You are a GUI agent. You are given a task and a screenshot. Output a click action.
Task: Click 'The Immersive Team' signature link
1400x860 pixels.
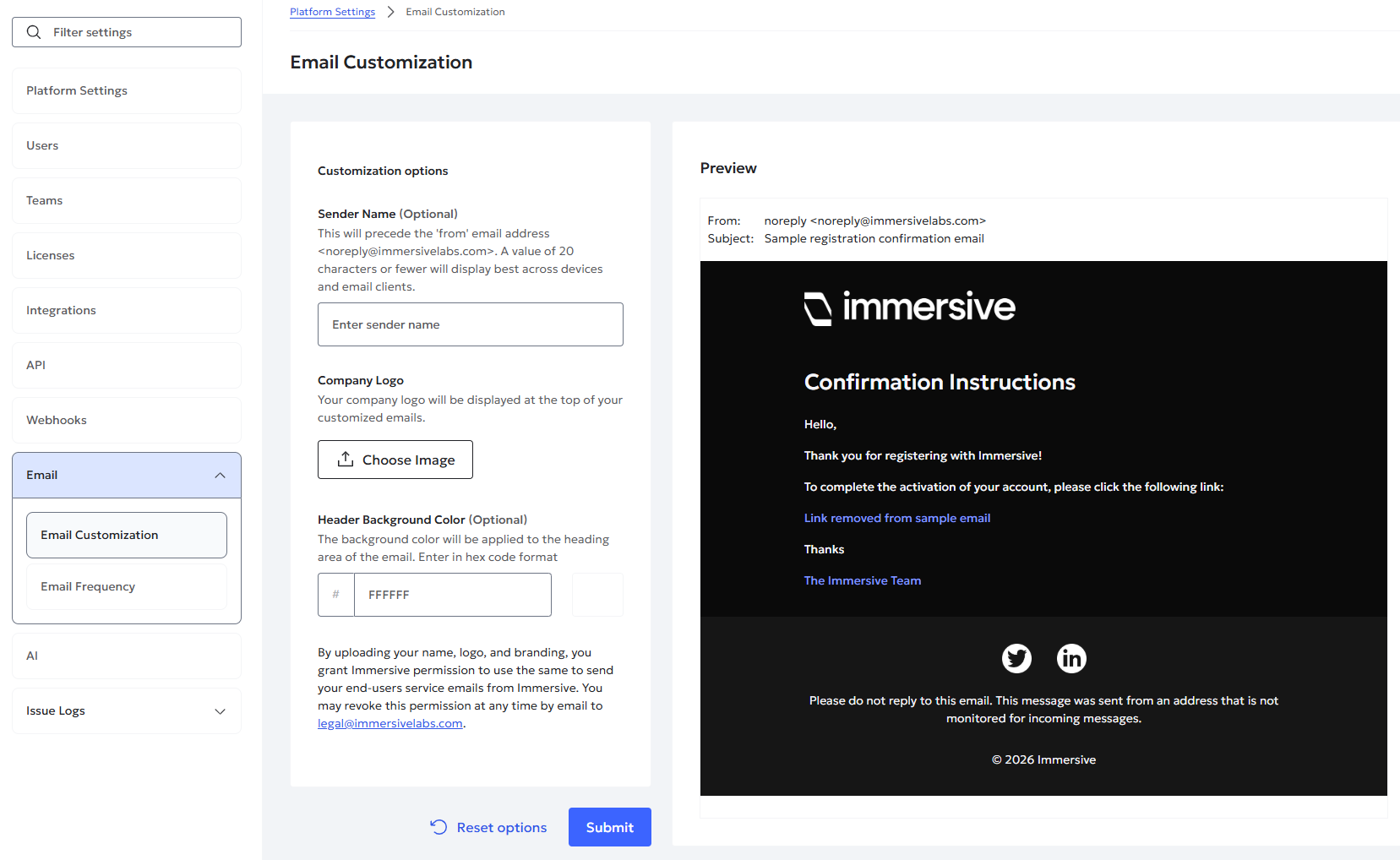click(x=863, y=580)
